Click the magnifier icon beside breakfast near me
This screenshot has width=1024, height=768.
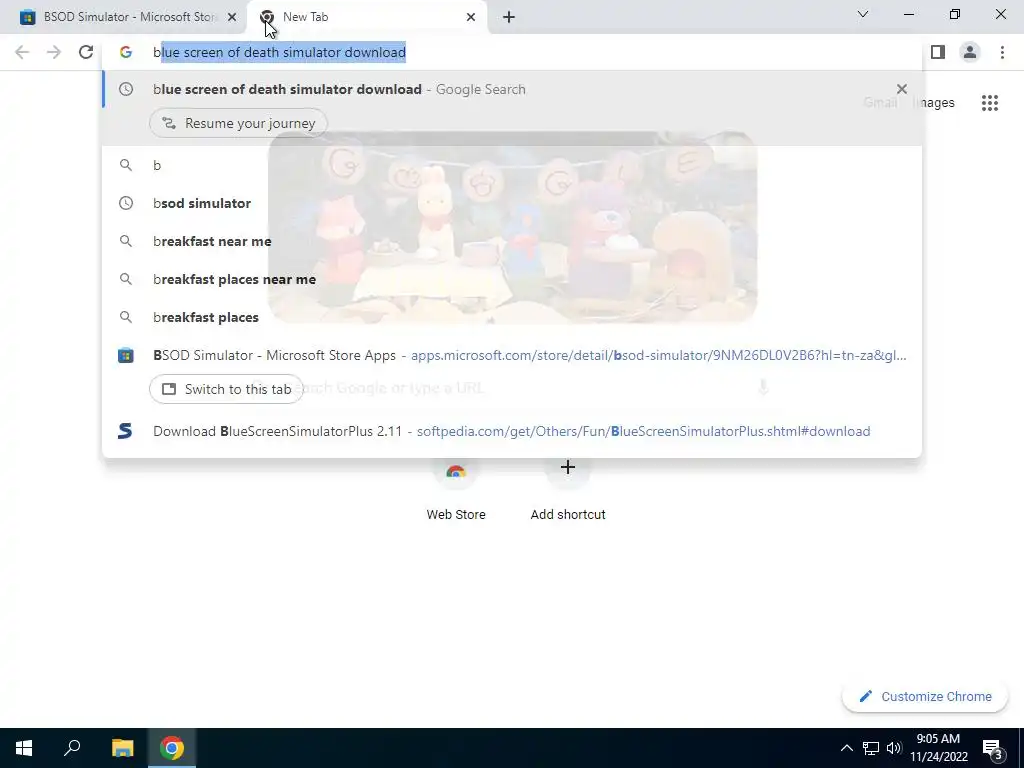126,241
